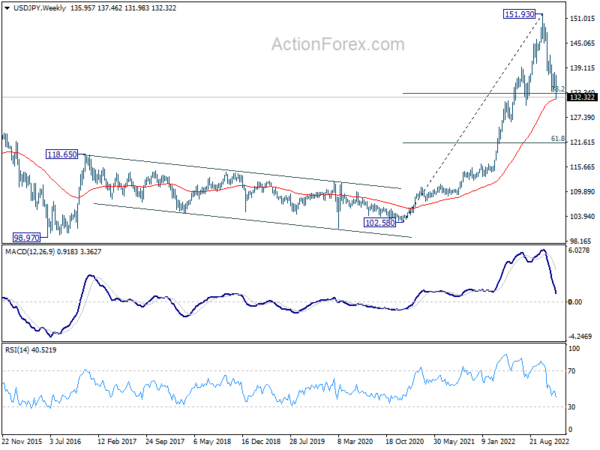Click the 98.970 low price label
600x450 pixels.
[x=26, y=238]
